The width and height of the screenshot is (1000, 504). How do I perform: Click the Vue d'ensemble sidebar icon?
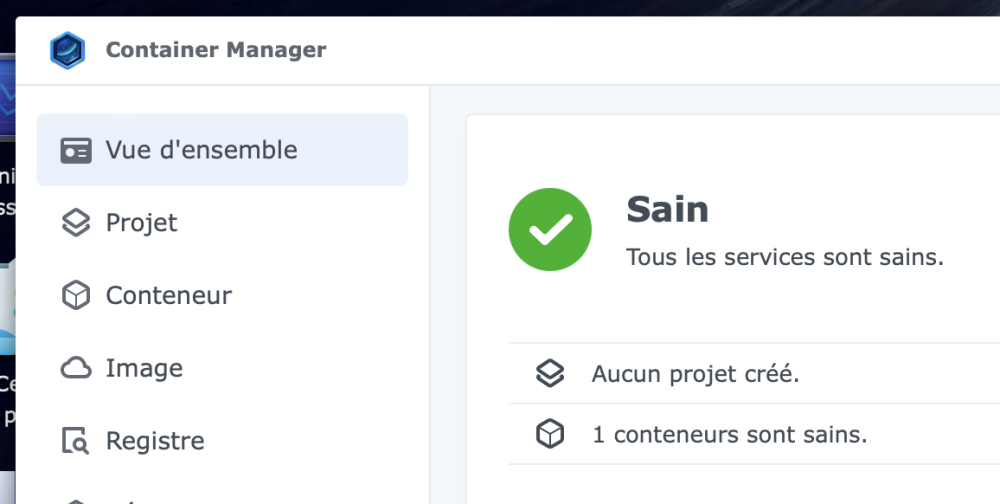pyautogui.click(x=76, y=150)
